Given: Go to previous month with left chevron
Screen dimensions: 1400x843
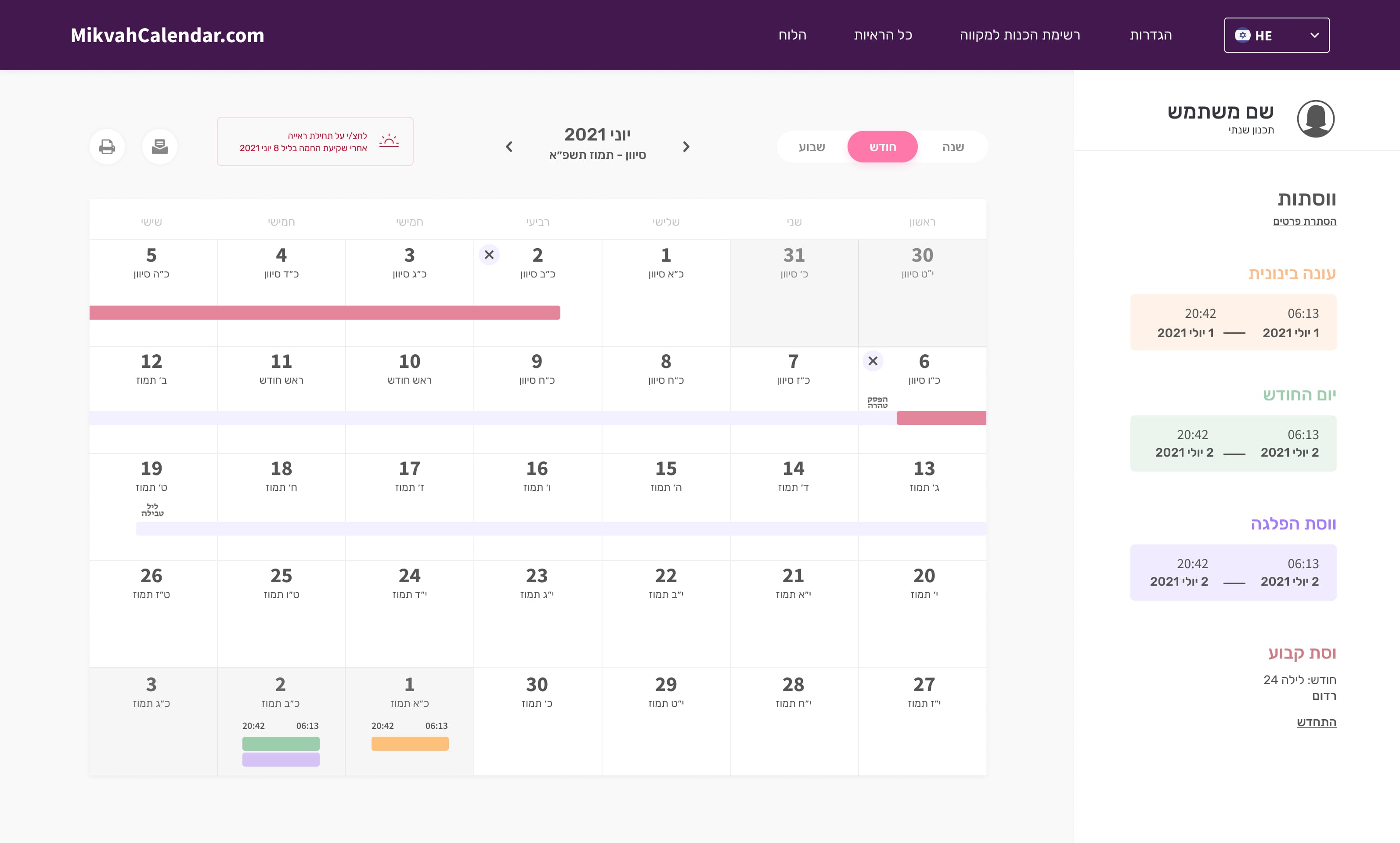Looking at the screenshot, I should point(509,147).
